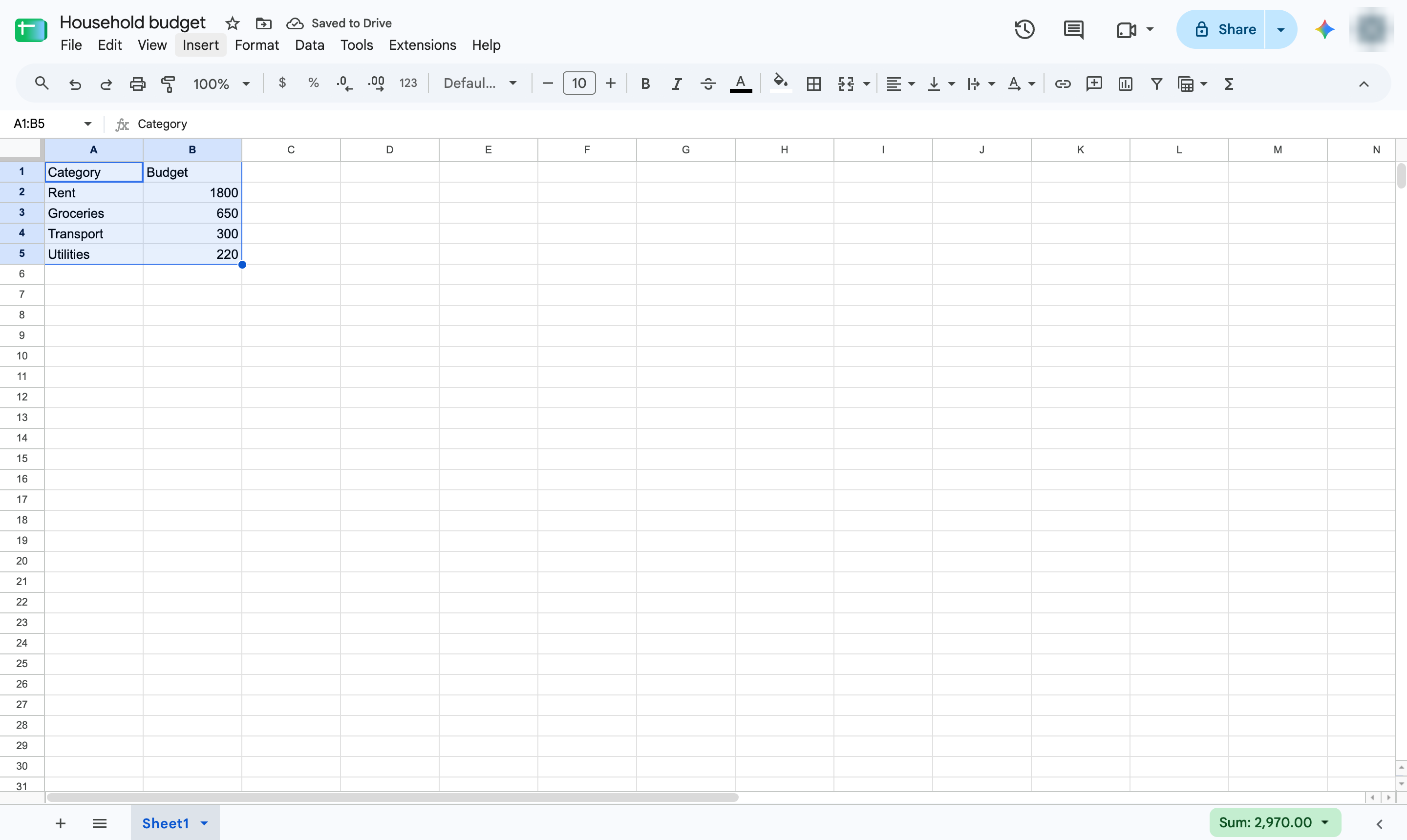
Task: Insert link icon
Action: [x=1063, y=84]
